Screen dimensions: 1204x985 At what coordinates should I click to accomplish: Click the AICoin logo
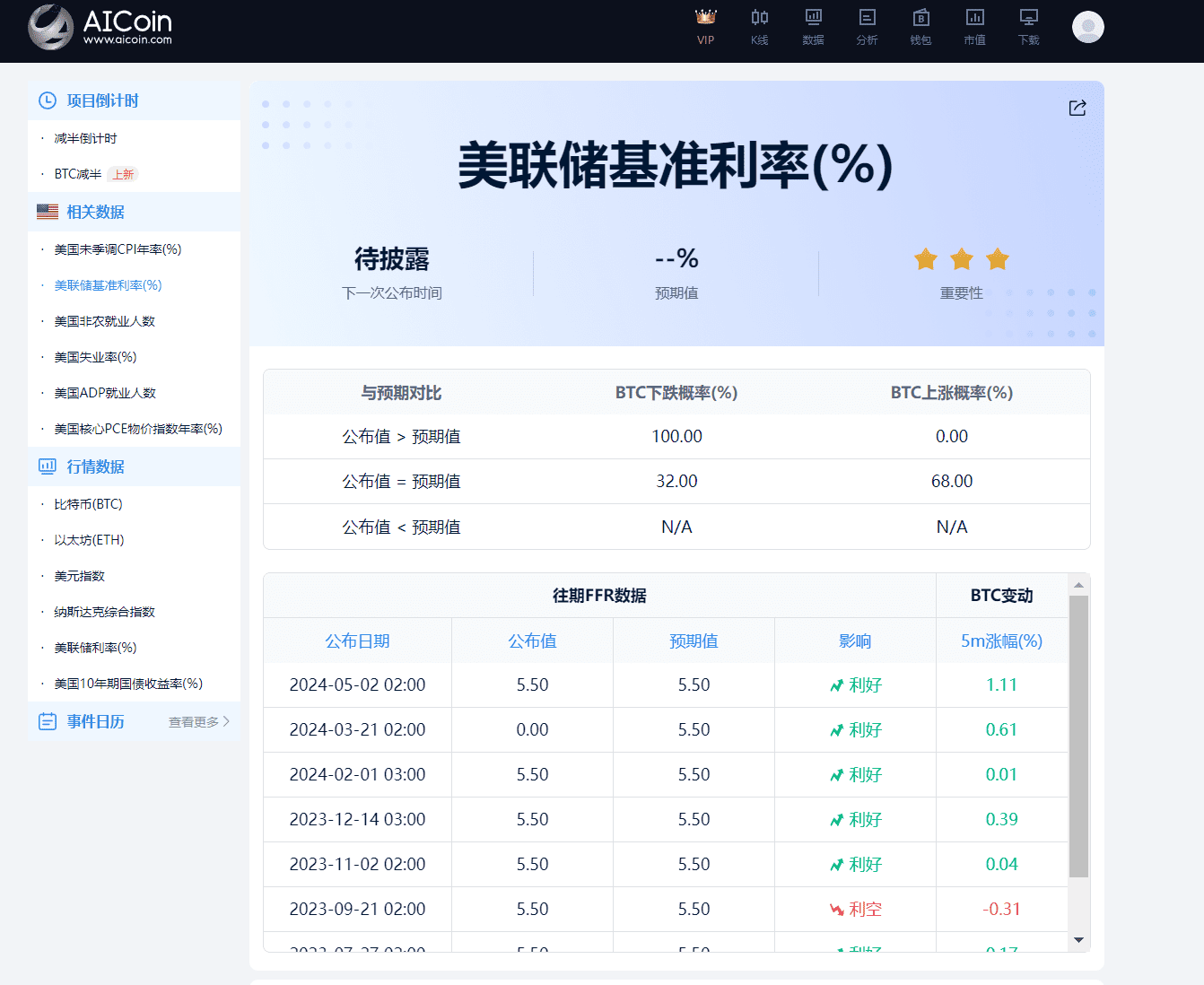click(100, 27)
